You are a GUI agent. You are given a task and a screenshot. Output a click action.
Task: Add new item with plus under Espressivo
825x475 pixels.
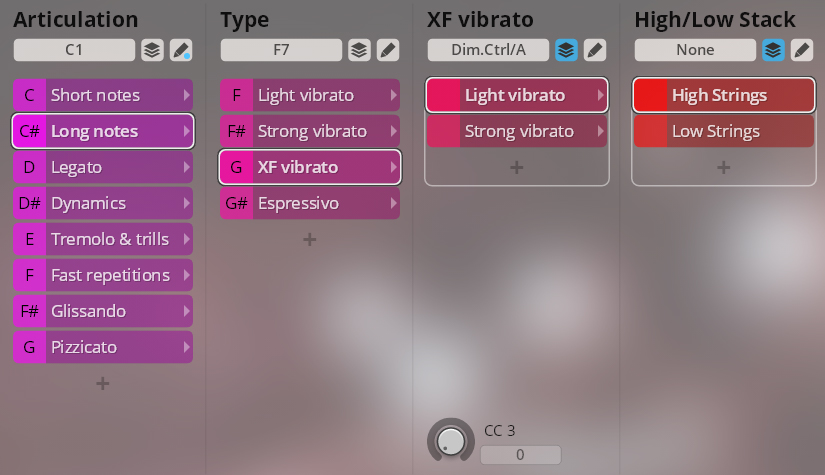point(309,239)
